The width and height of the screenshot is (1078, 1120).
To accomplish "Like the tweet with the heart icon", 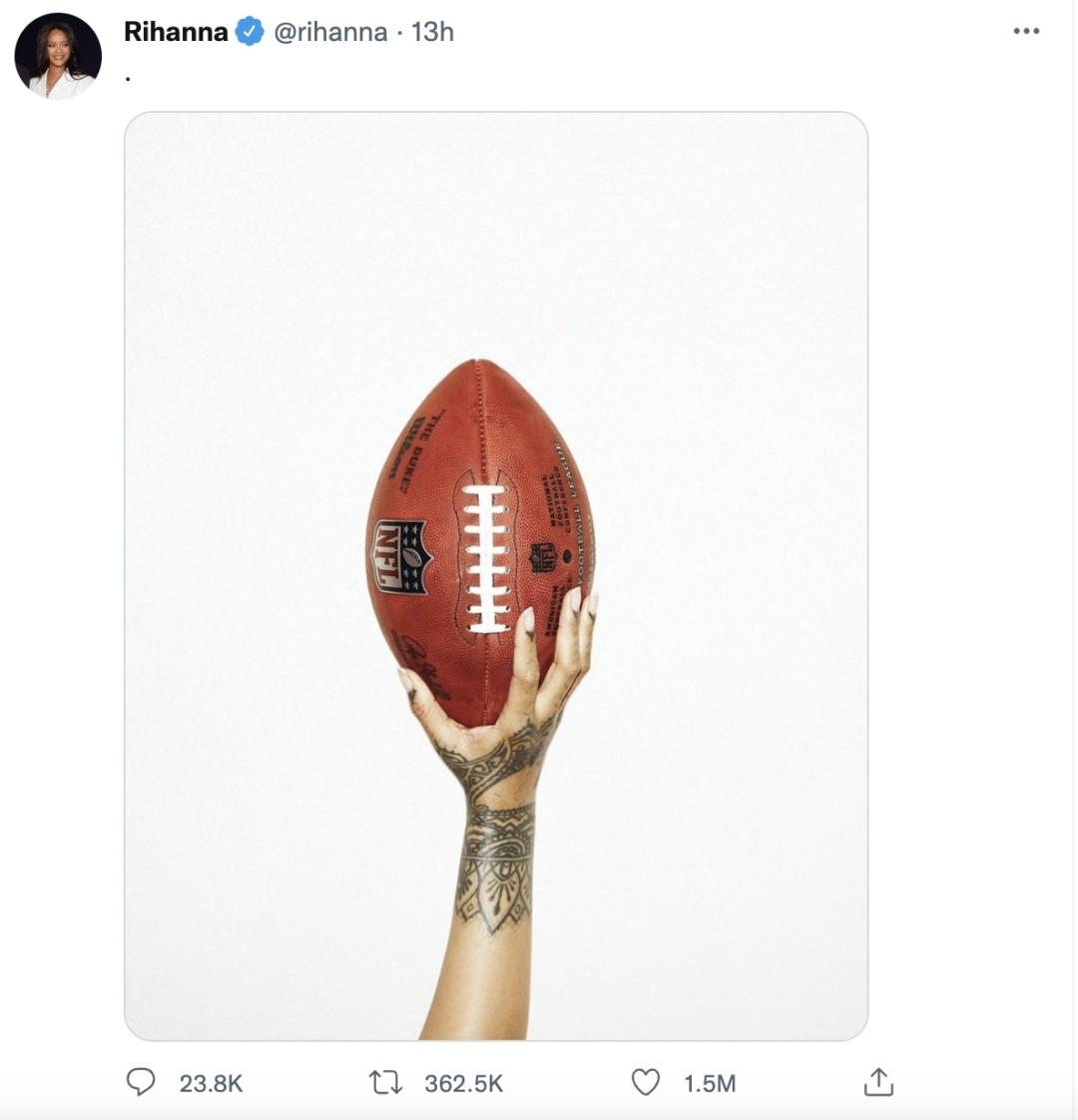I will [647, 1079].
